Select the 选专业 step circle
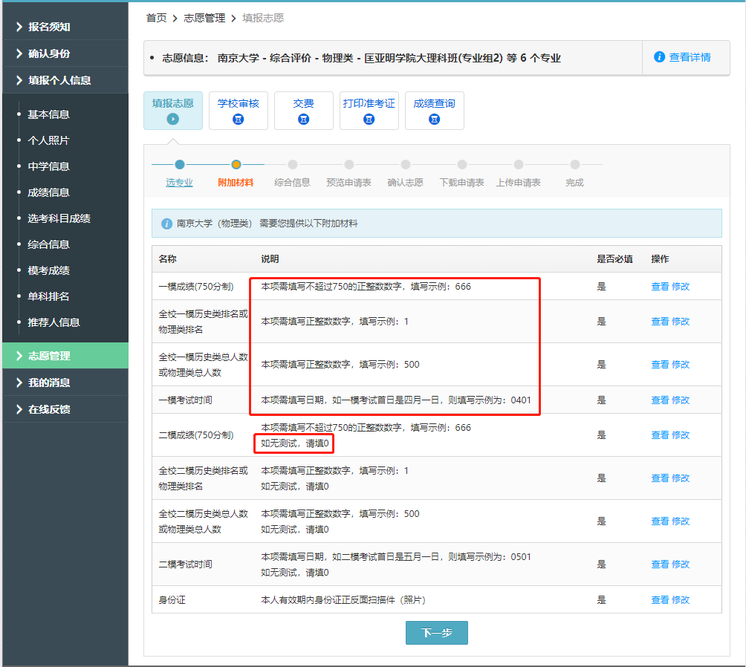This screenshot has height=667, width=746. (179, 165)
